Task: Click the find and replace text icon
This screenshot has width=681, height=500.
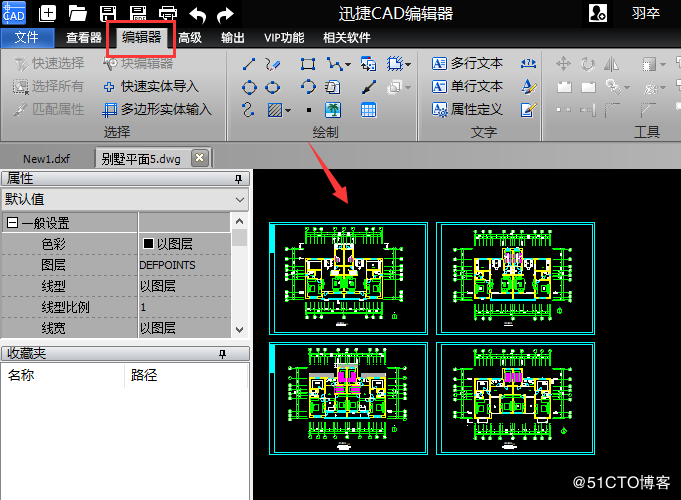Action: [528, 64]
